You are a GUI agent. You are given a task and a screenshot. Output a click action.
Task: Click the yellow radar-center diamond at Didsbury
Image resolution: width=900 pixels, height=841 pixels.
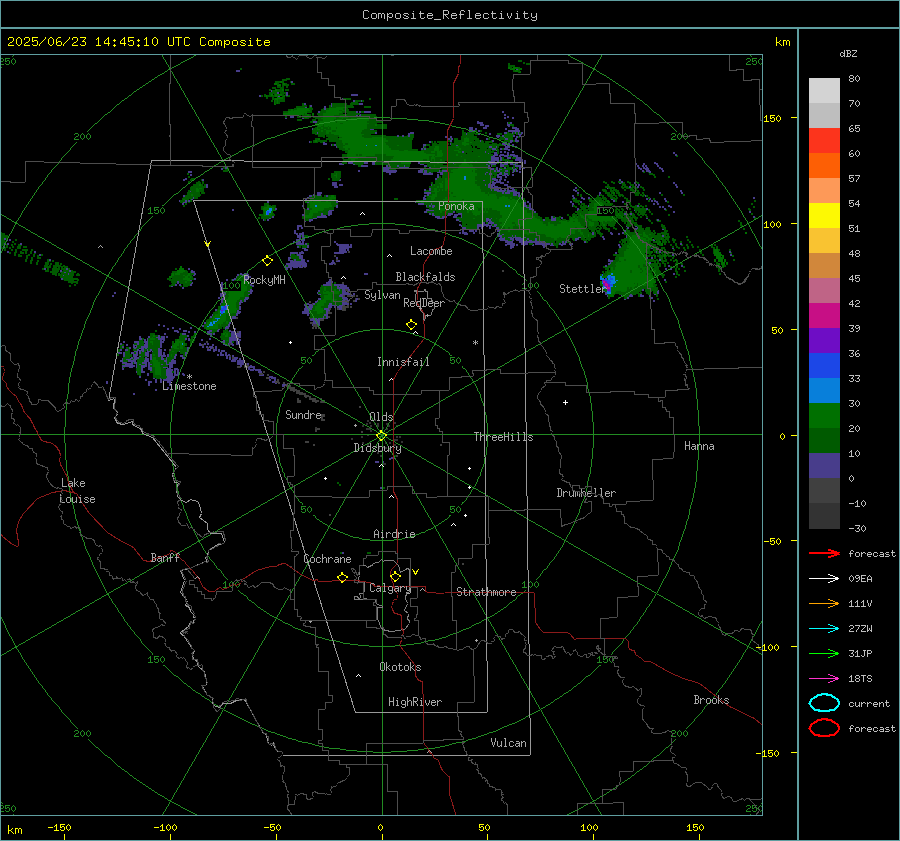(x=381, y=436)
